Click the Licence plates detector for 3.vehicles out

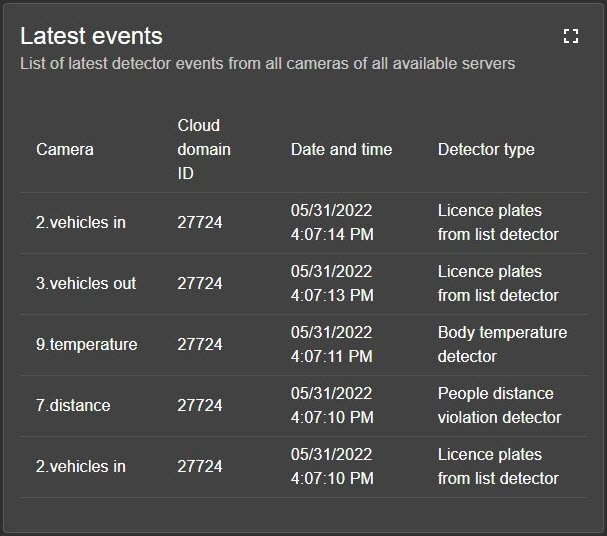point(498,283)
